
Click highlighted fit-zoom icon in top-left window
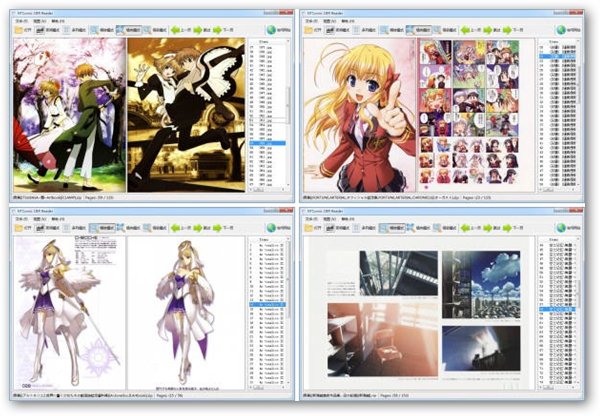tap(121, 30)
